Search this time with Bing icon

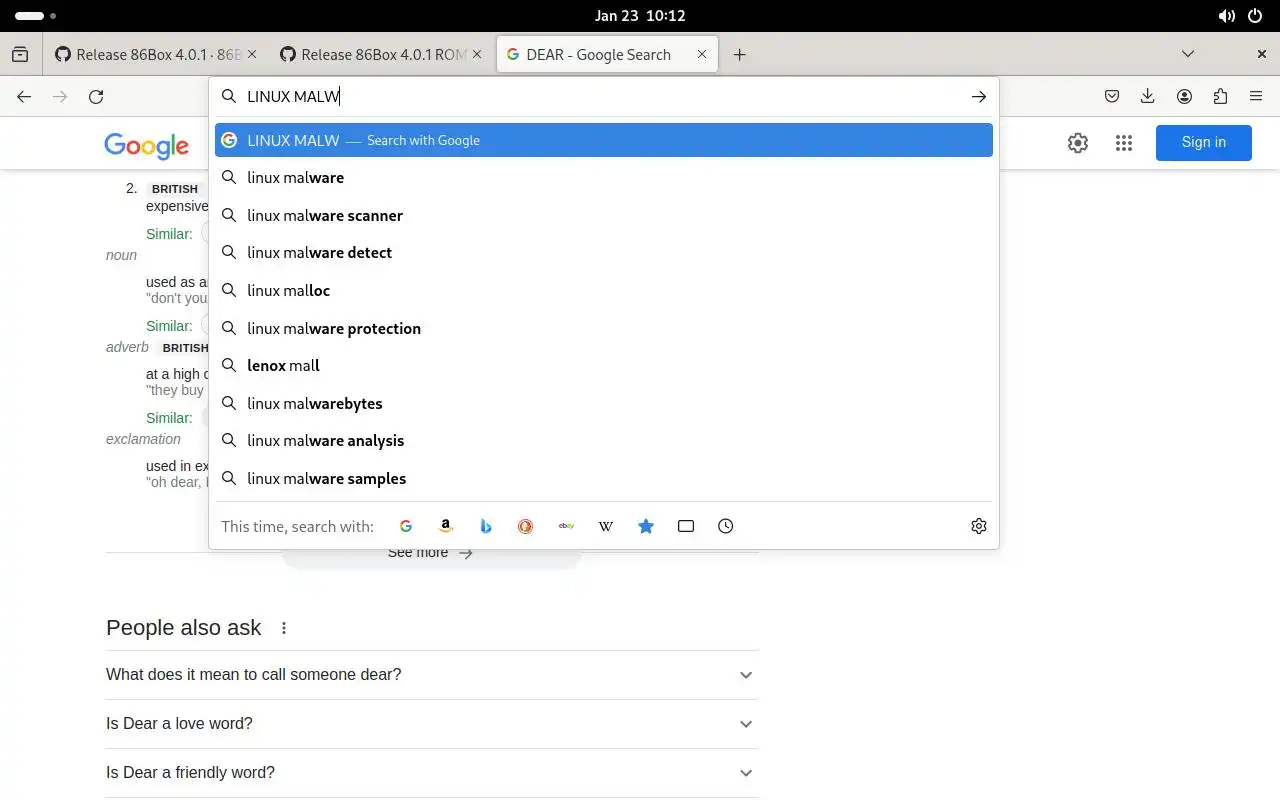point(486,526)
